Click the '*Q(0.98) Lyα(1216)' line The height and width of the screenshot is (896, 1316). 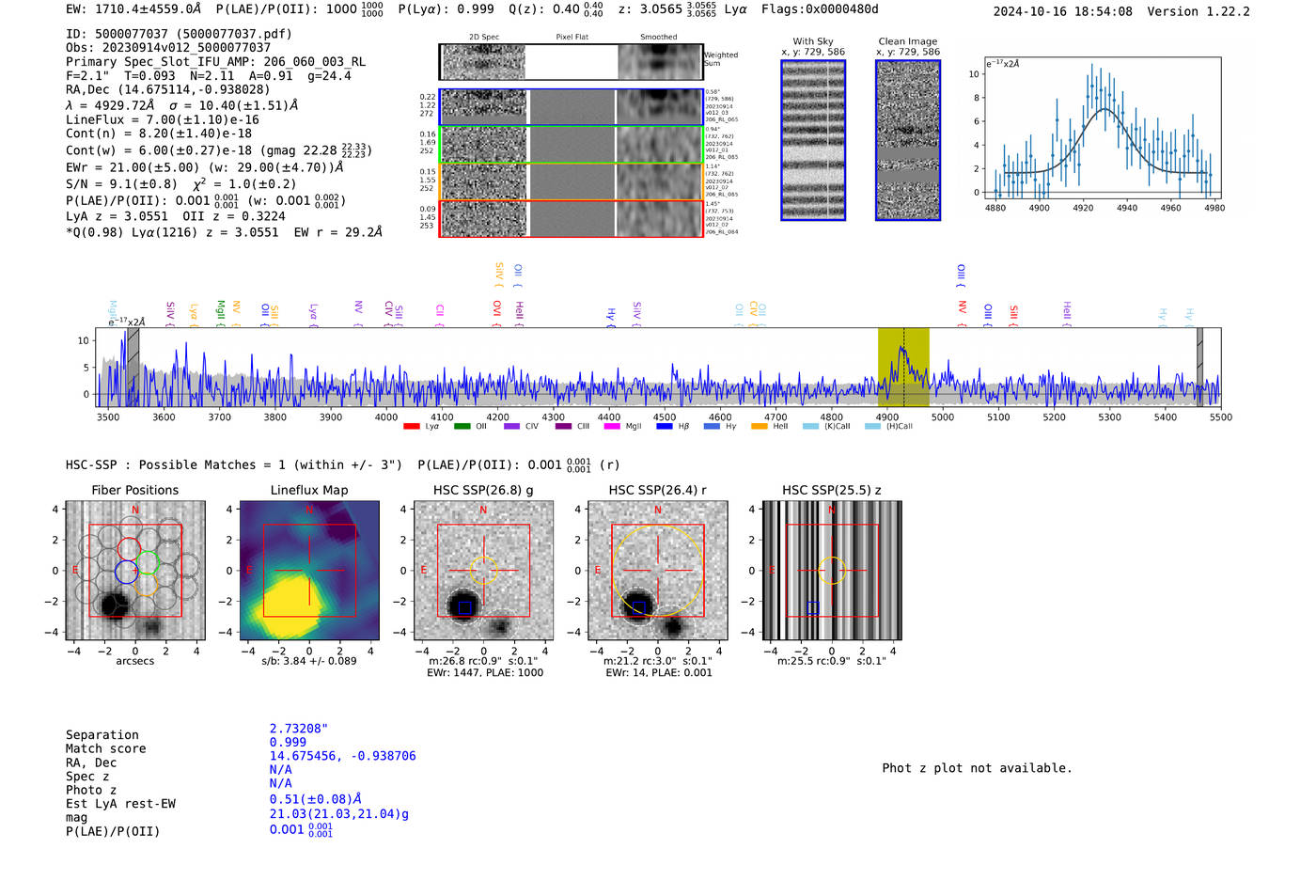(224, 231)
